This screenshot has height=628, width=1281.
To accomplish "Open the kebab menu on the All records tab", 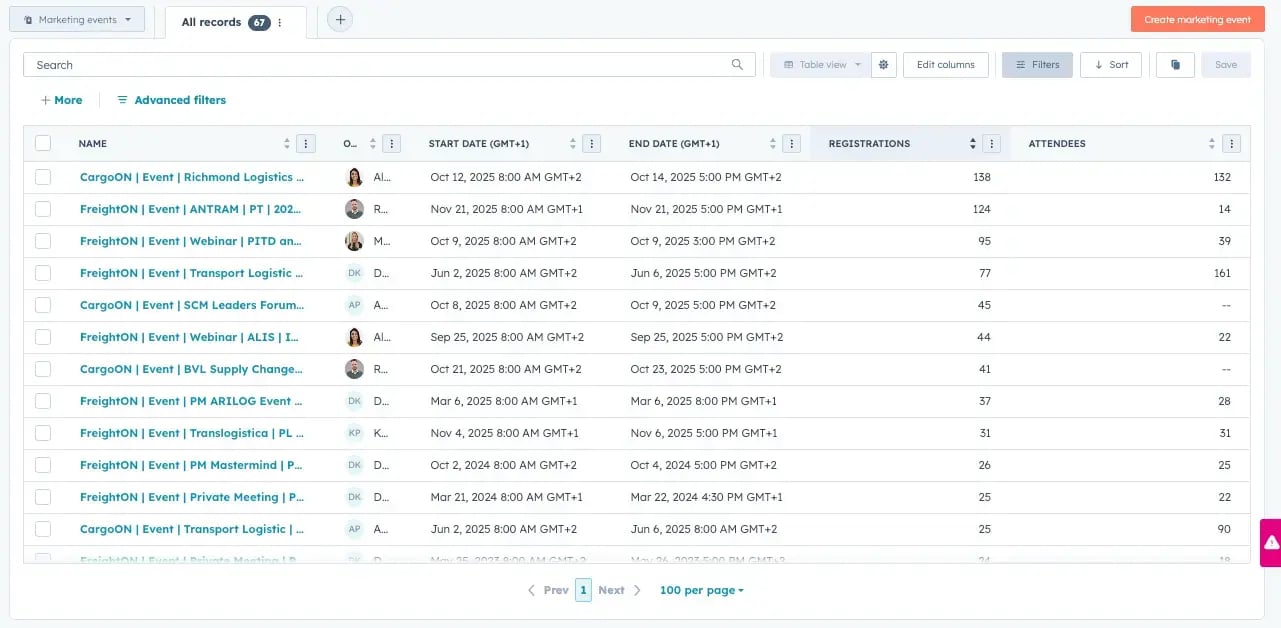I will coord(278,21).
